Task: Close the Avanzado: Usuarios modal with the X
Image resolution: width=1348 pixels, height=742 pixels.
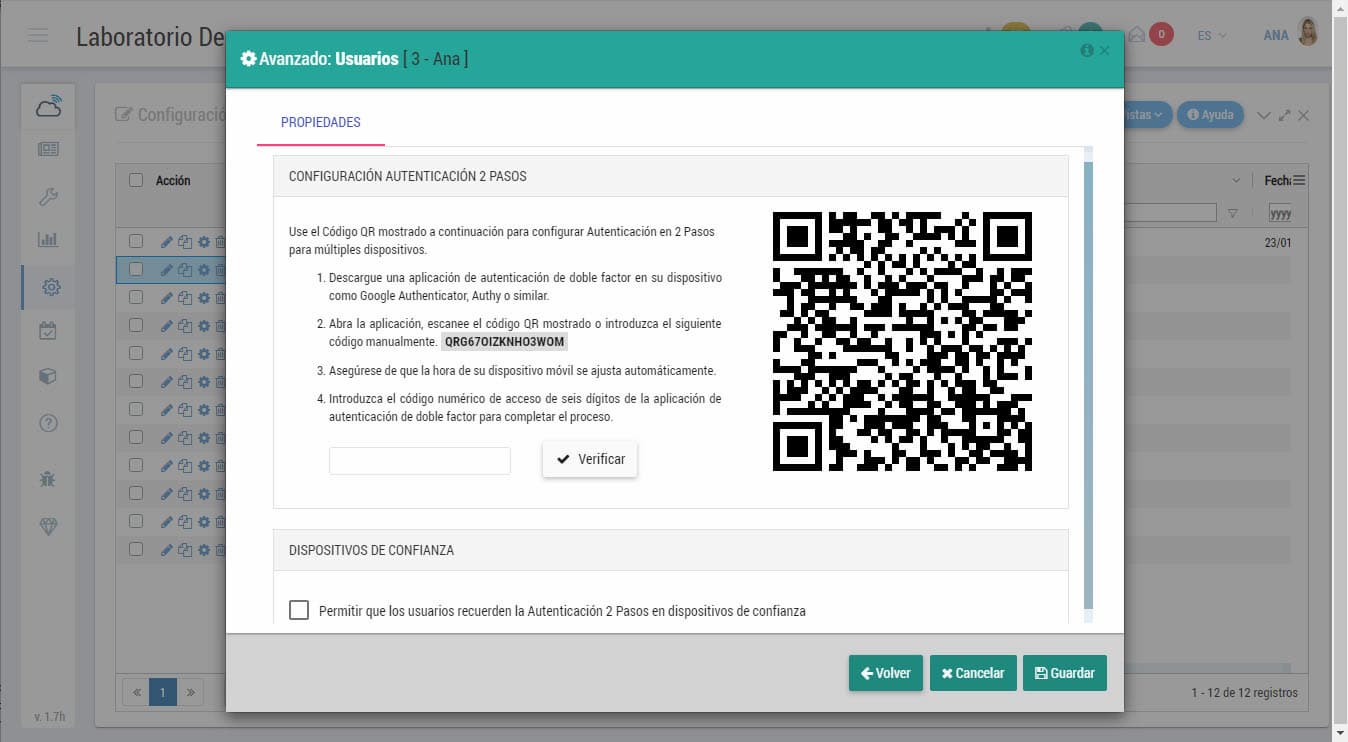Action: pos(1105,50)
